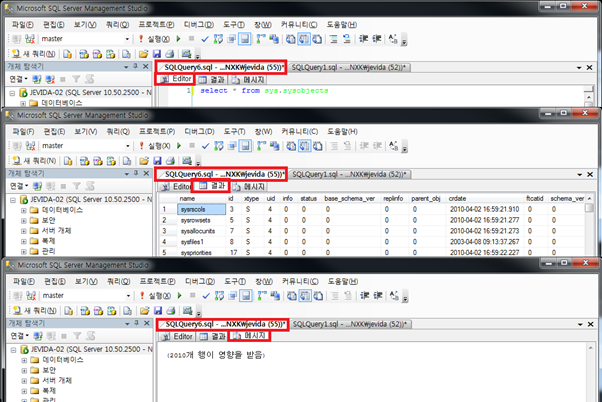This screenshot has height=402, width=602.
Task: Select the Editor tab in bottom window
Action: click(x=177, y=336)
